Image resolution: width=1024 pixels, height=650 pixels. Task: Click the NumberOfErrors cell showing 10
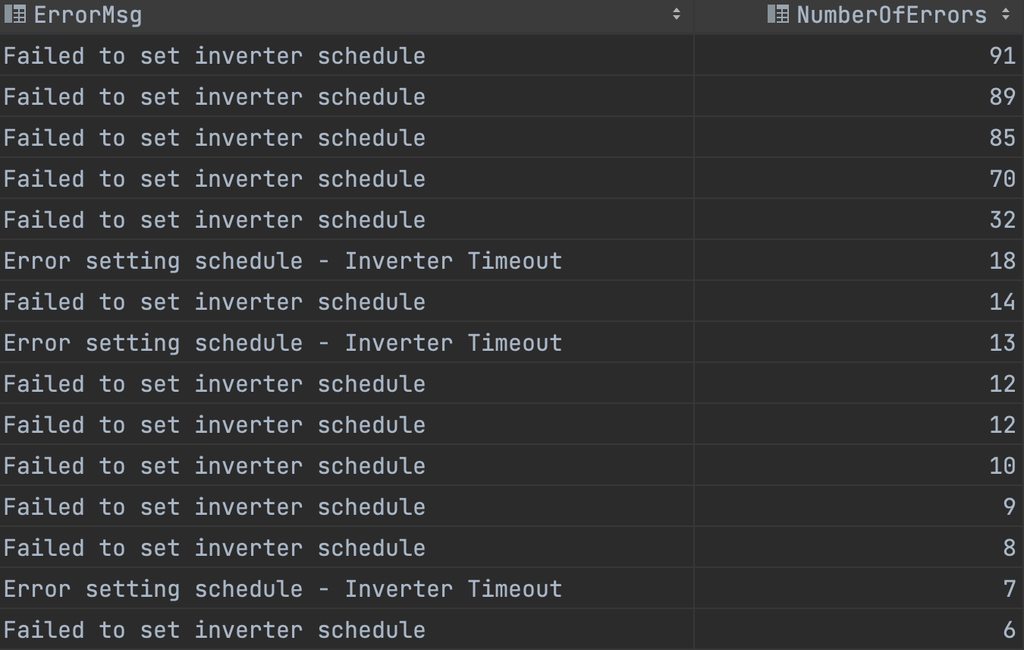point(1001,466)
